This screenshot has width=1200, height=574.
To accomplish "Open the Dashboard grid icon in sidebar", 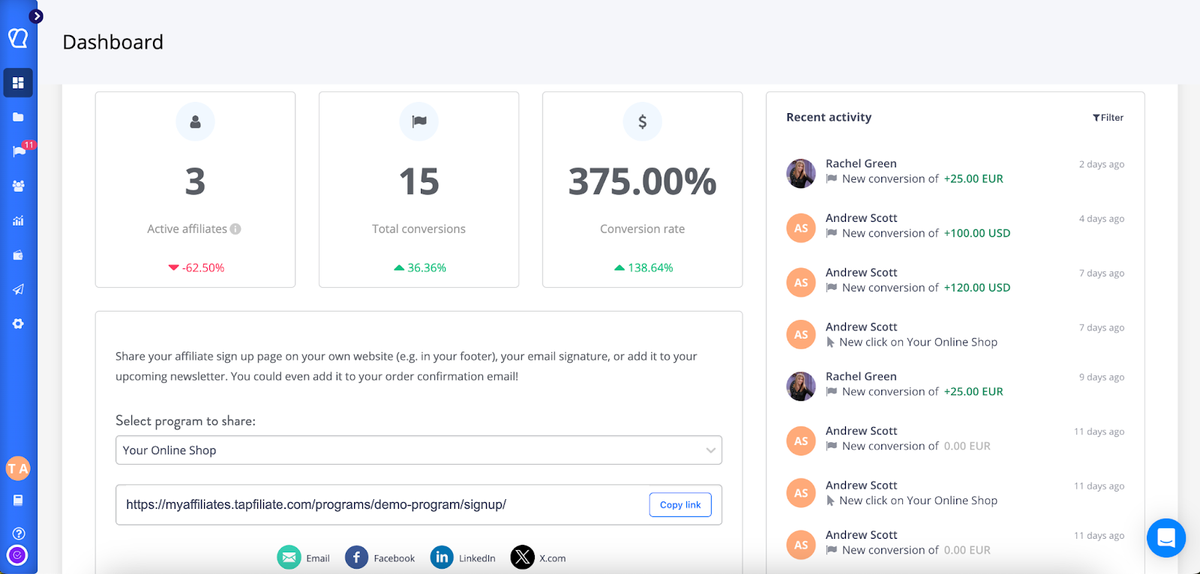I will point(18,83).
